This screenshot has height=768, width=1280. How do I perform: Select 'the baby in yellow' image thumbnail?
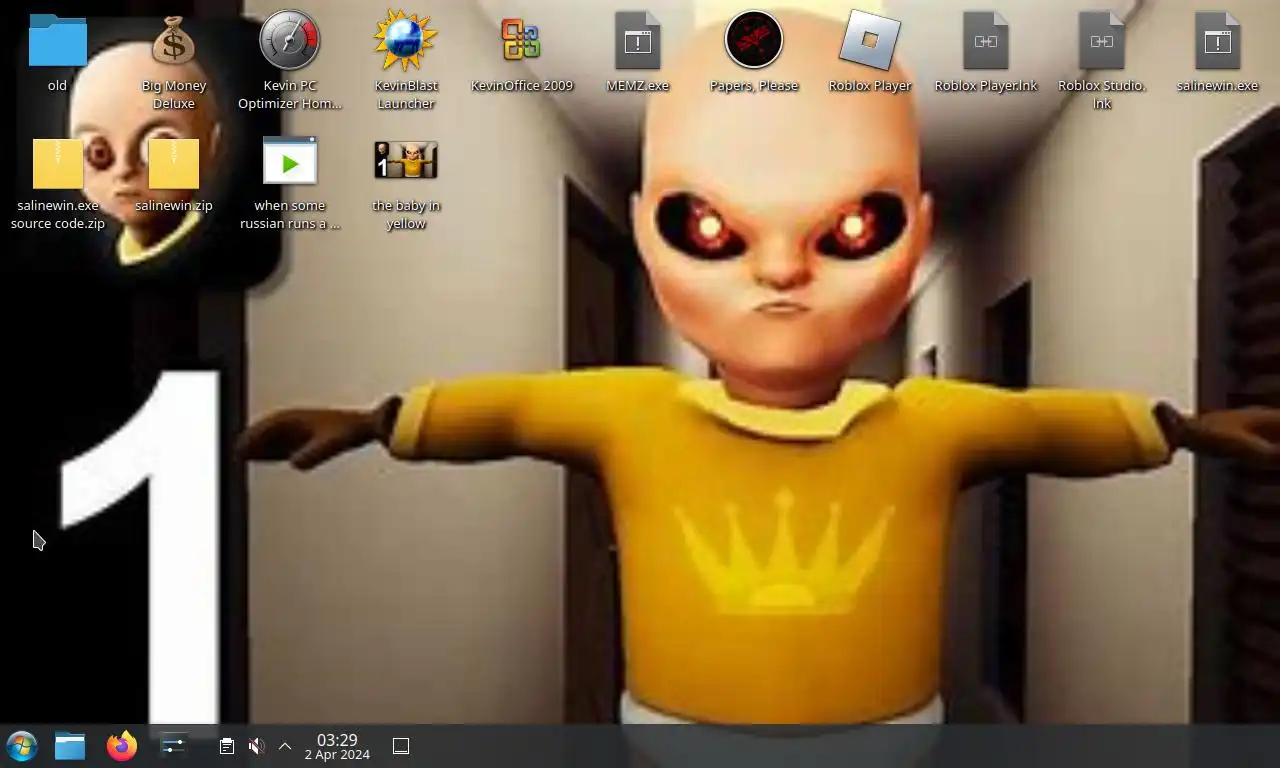pos(406,160)
